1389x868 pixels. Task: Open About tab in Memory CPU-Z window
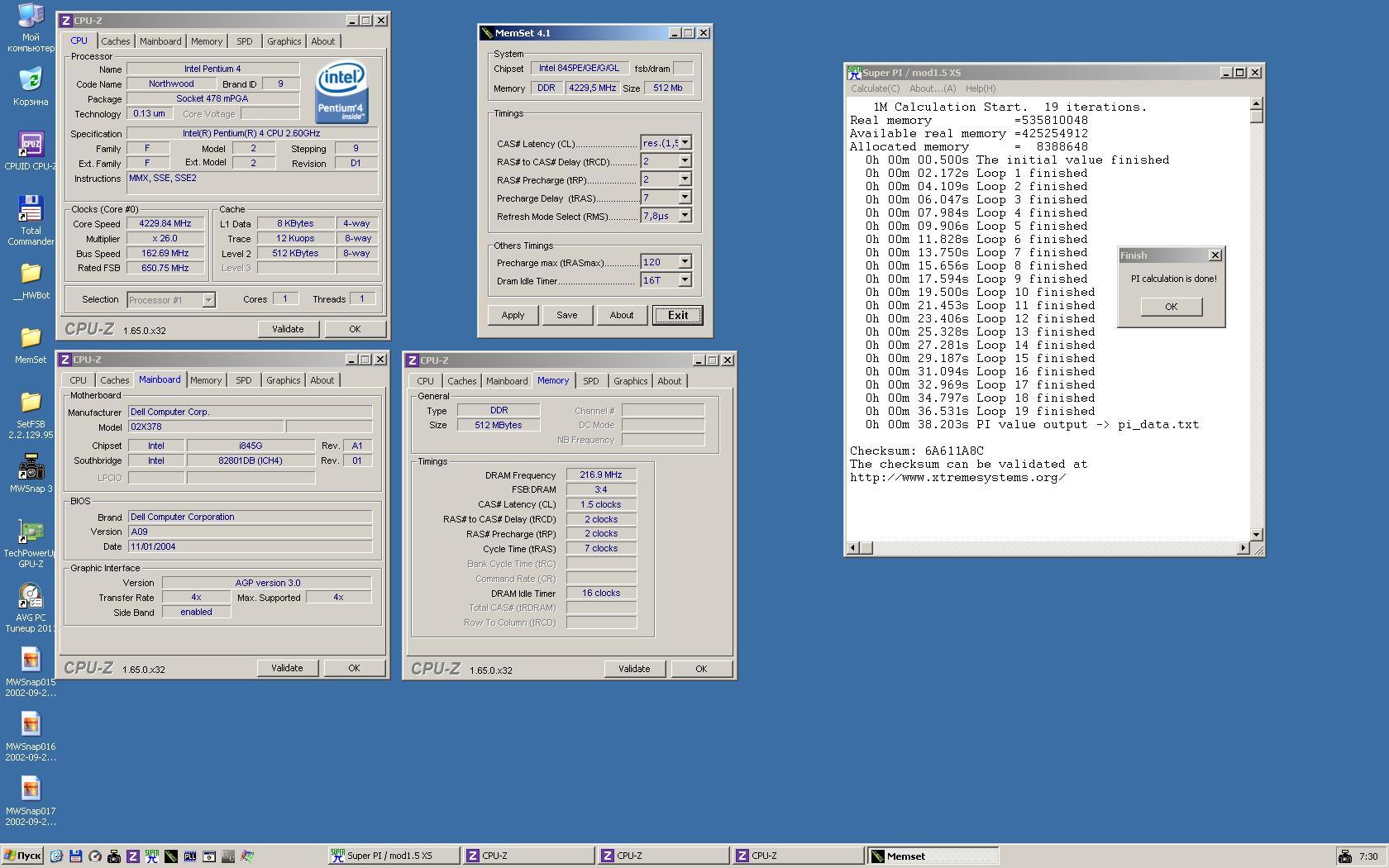click(669, 381)
